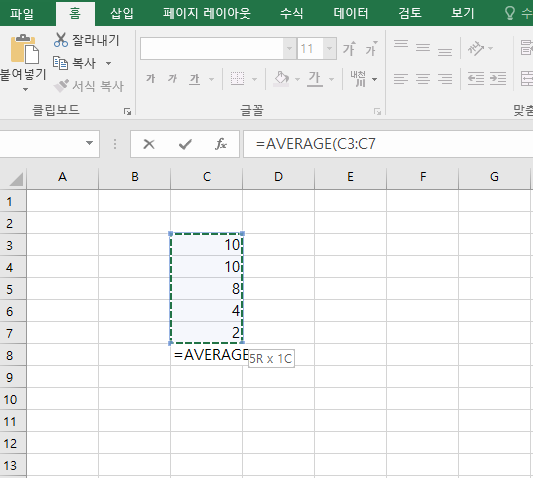533x478 pixels.
Task: Decrease indent
Action: pyautogui.click(x=476, y=79)
